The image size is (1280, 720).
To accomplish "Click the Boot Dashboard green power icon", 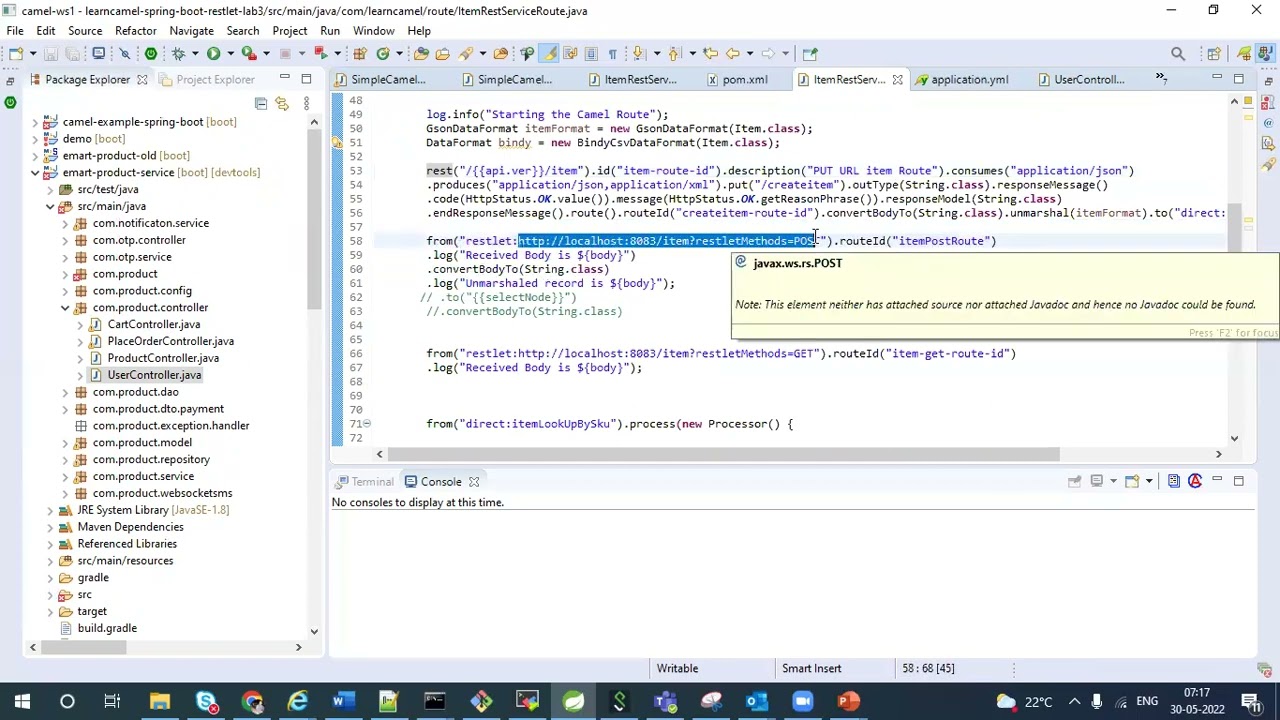I will tap(151, 53).
